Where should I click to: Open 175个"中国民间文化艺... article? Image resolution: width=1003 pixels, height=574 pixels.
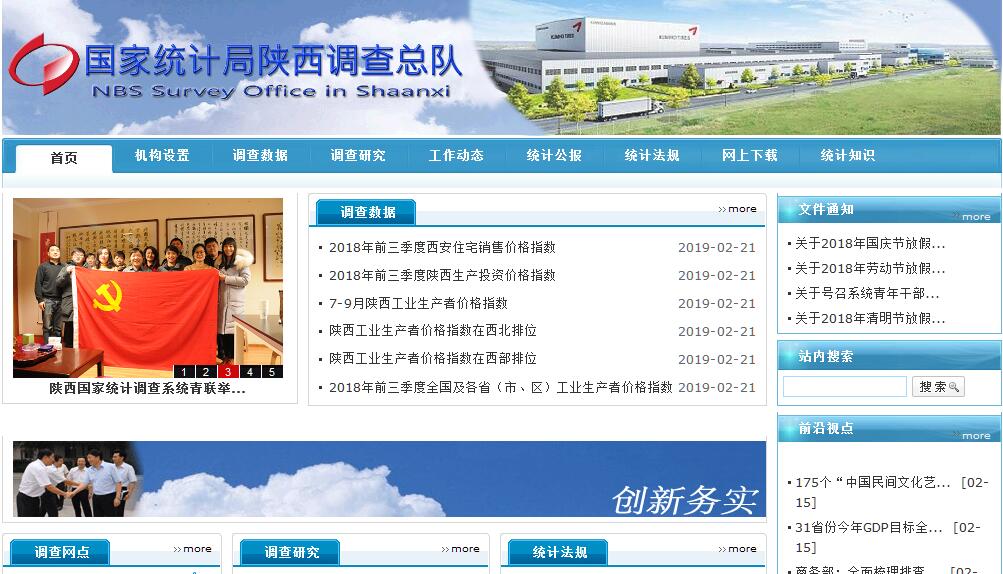(x=873, y=482)
